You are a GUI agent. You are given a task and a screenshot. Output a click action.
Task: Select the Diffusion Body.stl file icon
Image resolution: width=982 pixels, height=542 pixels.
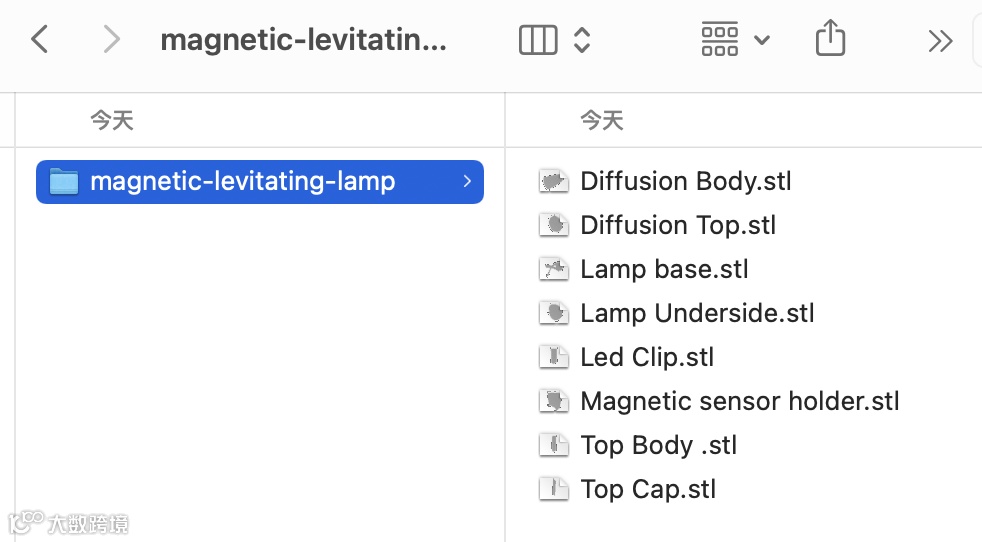(553, 181)
